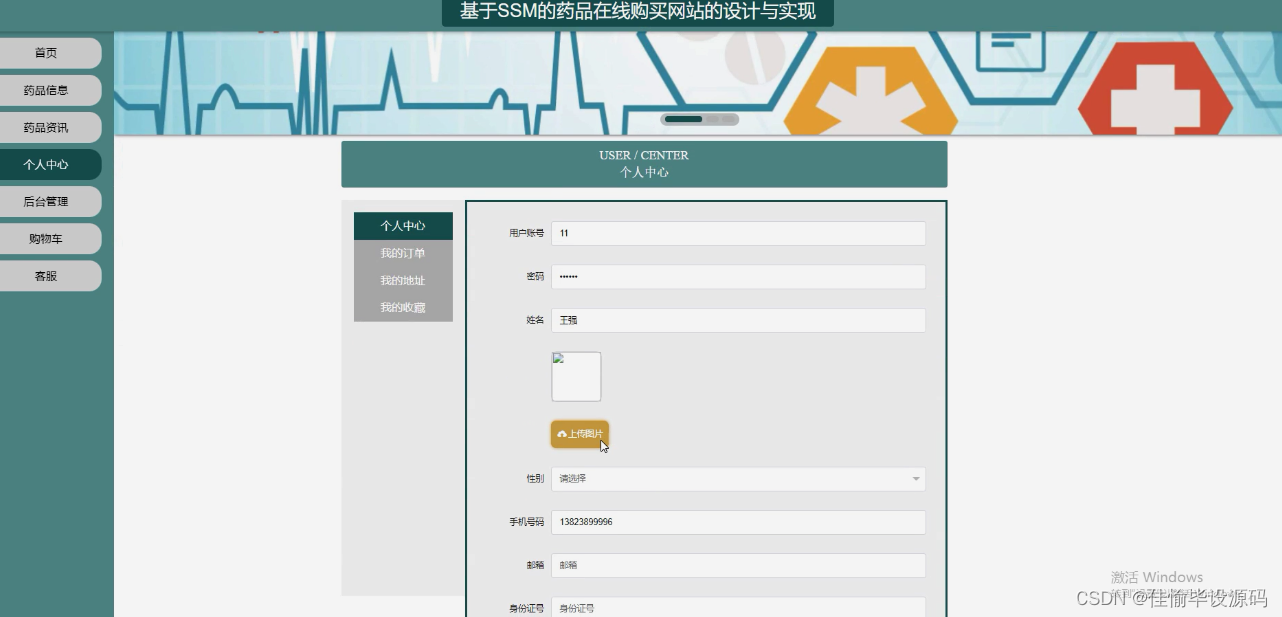The width and height of the screenshot is (1282, 617).
Task: Open the 首页 home menu item
Action: [48, 53]
